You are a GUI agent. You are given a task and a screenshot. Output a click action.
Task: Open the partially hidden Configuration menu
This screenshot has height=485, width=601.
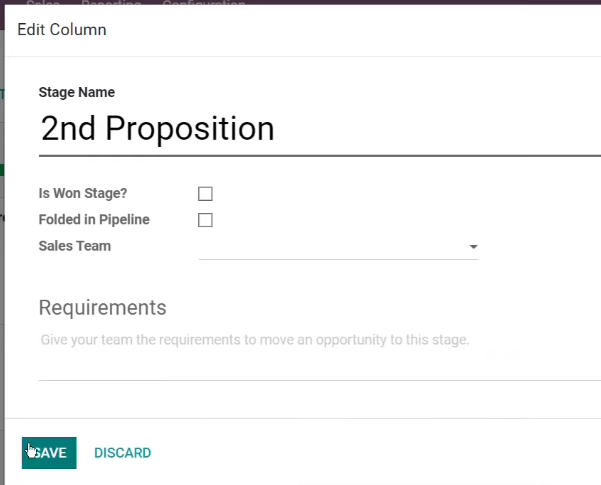204,2
